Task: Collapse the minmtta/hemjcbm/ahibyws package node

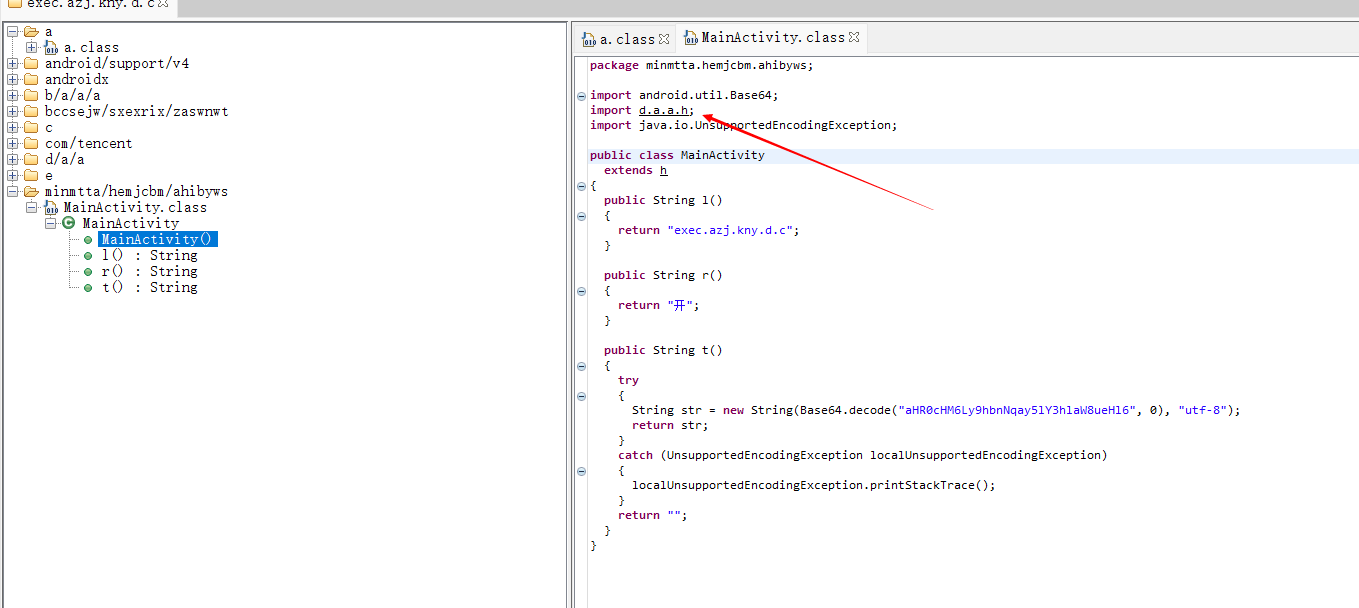Action: point(13,191)
